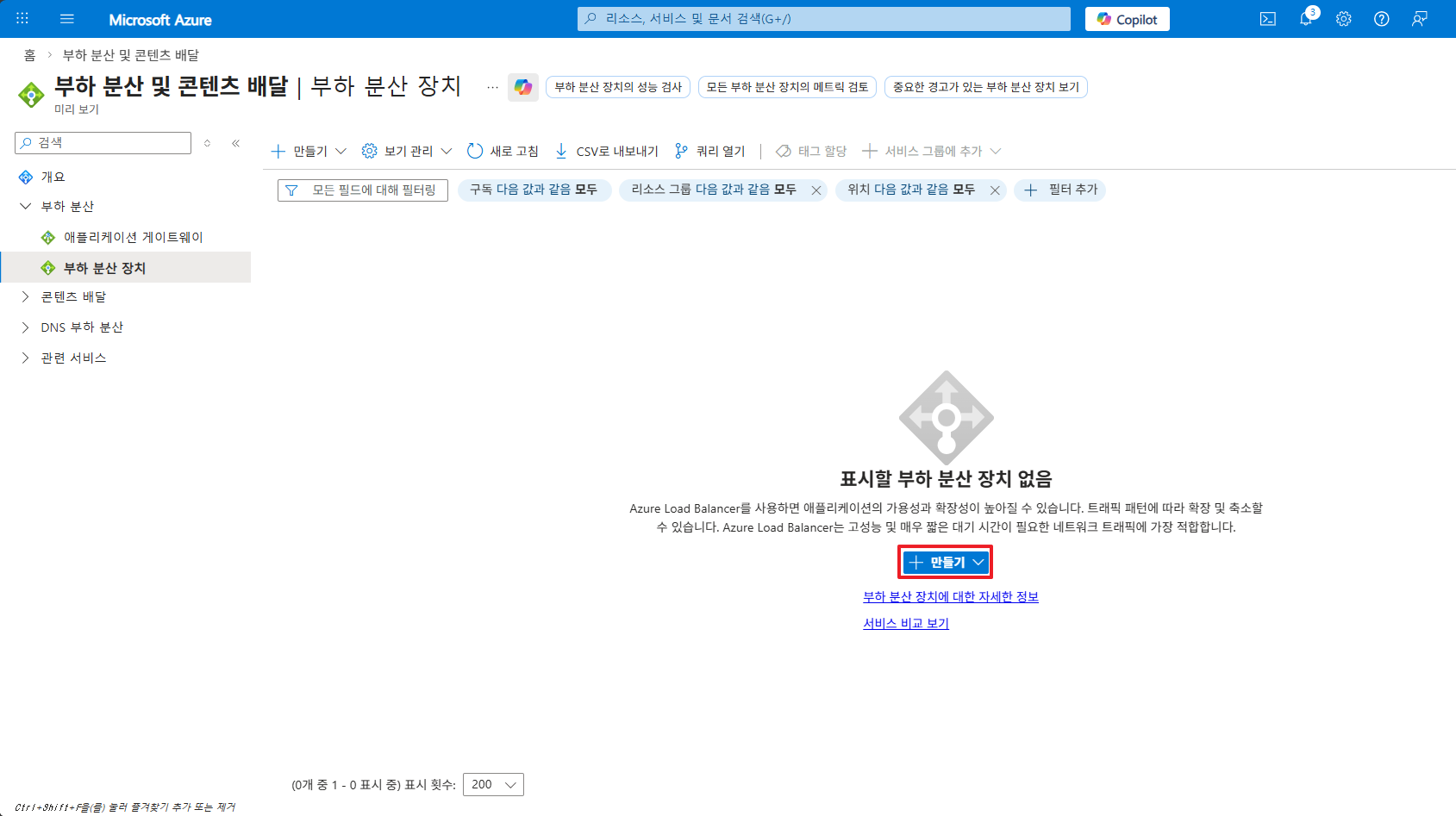Select 부하 분산 장치의 성능 검사 suggestion
Viewport: 1456px width, 816px height.
[x=618, y=87]
